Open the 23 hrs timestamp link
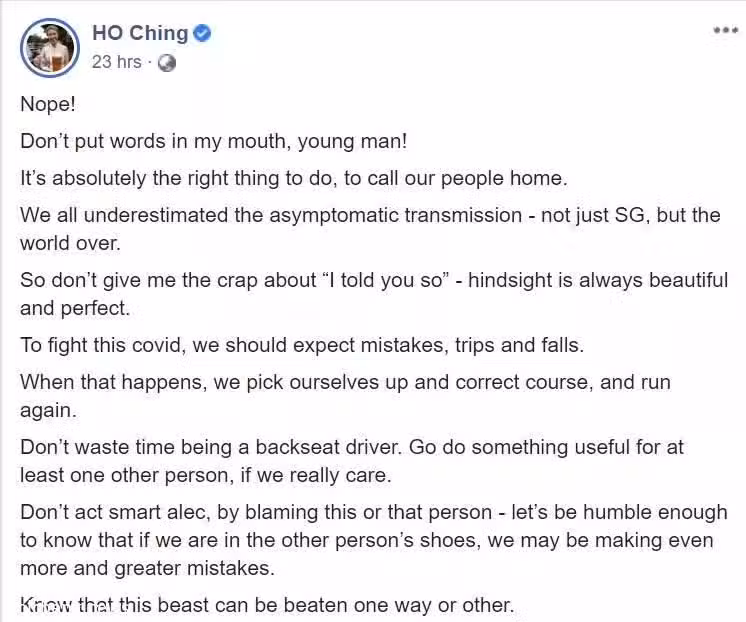This screenshot has width=746, height=622. [117, 62]
